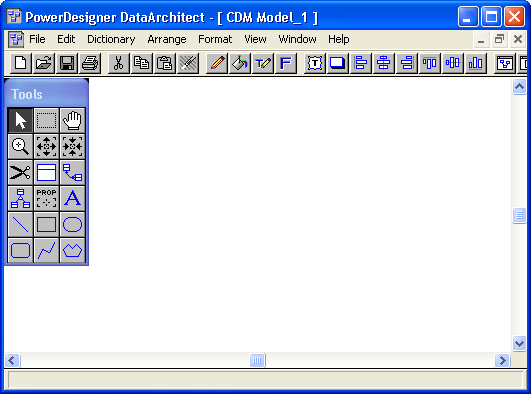Click the clear/delete toolbar icon next to paste
Image resolution: width=531 pixels, height=394 pixels.
[188, 63]
